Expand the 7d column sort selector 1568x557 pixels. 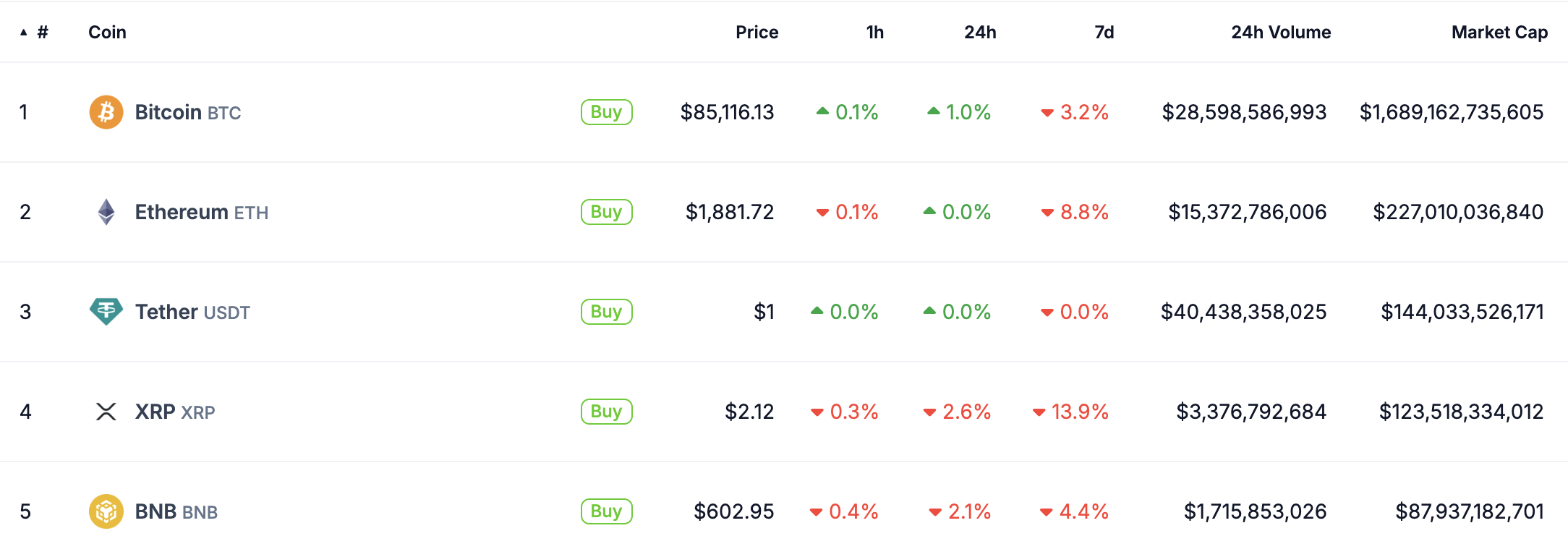click(x=1105, y=32)
